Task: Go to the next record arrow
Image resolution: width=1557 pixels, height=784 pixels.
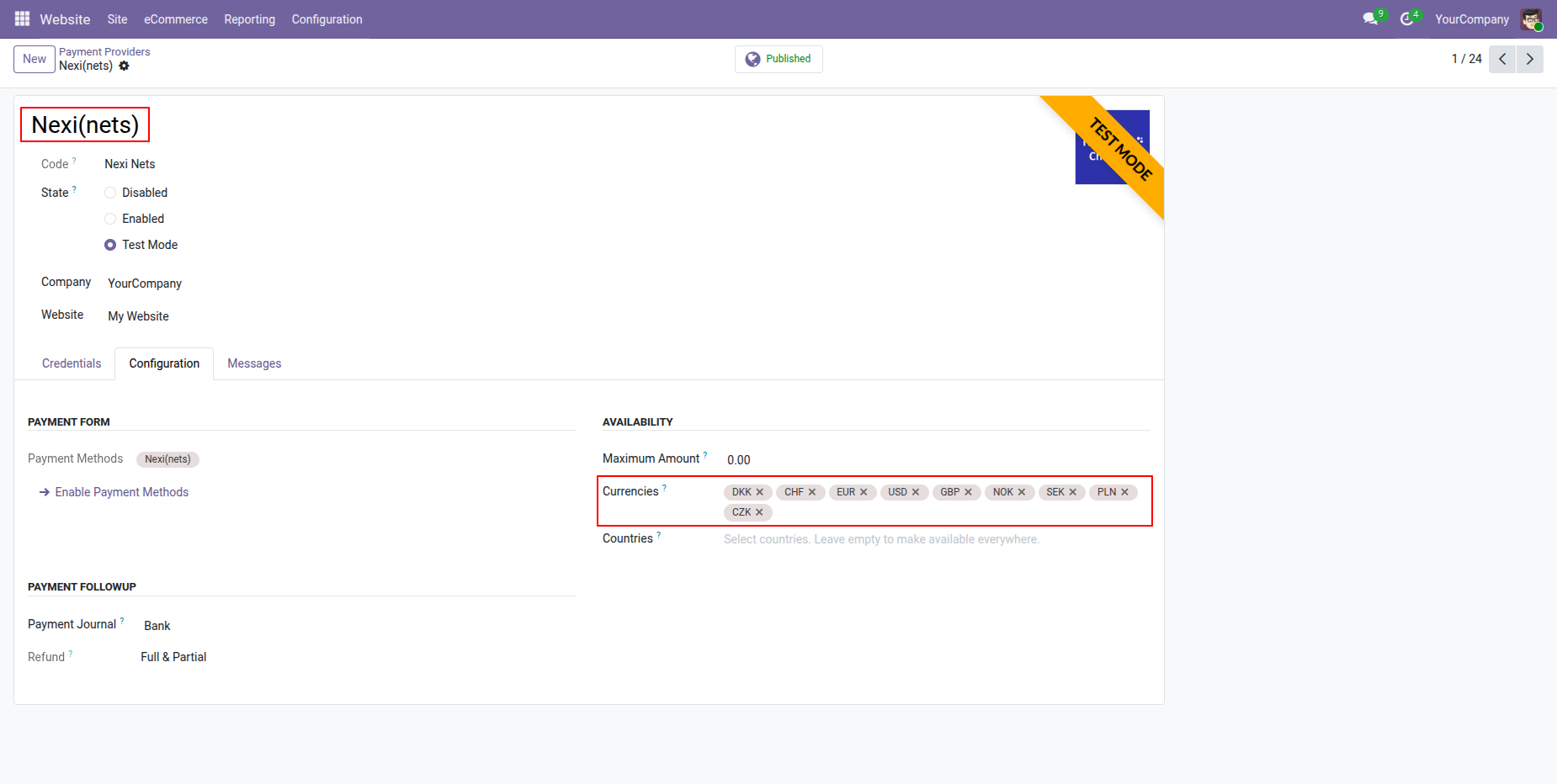Action: [1530, 59]
